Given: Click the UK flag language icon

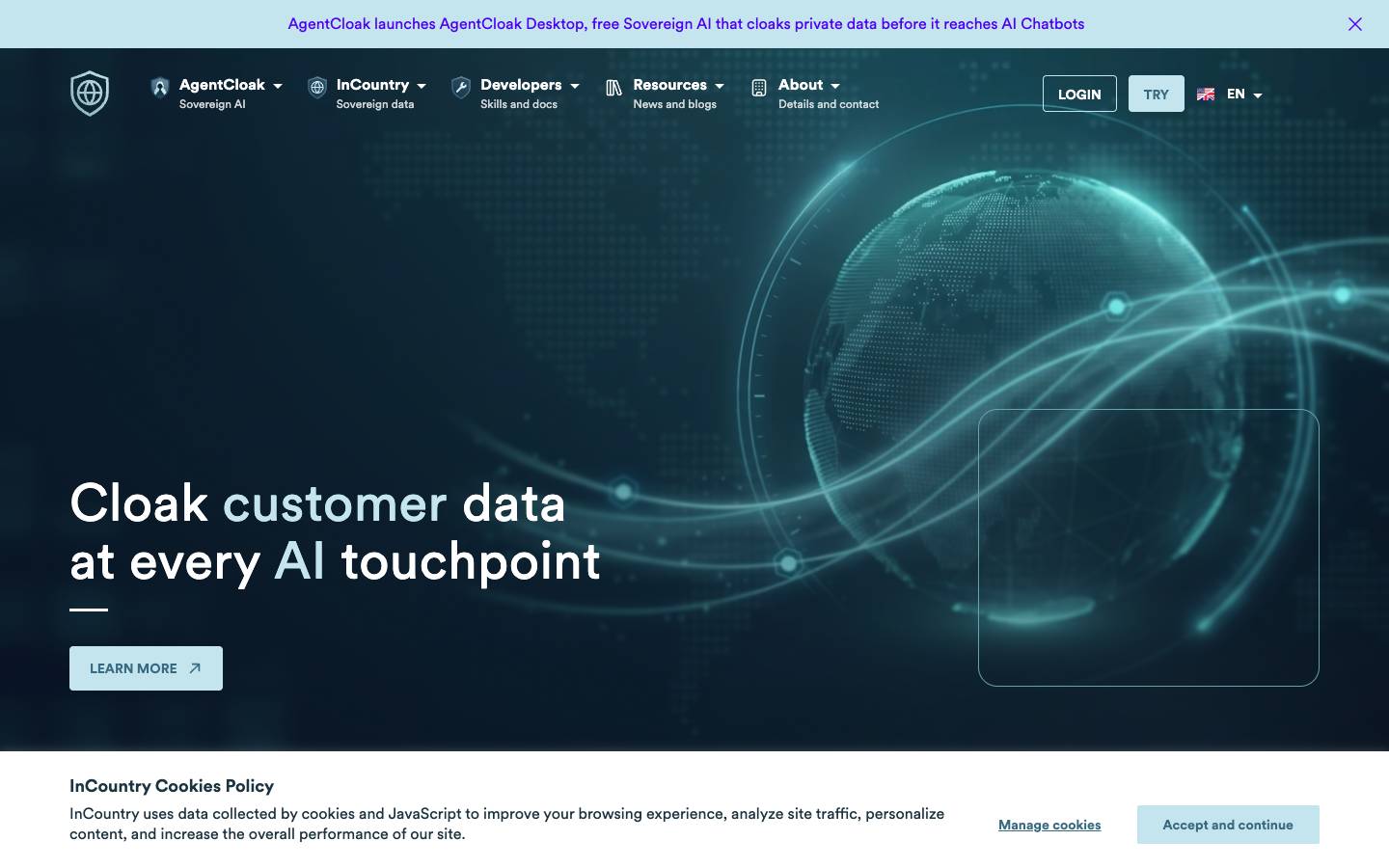Looking at the screenshot, I should [1206, 95].
